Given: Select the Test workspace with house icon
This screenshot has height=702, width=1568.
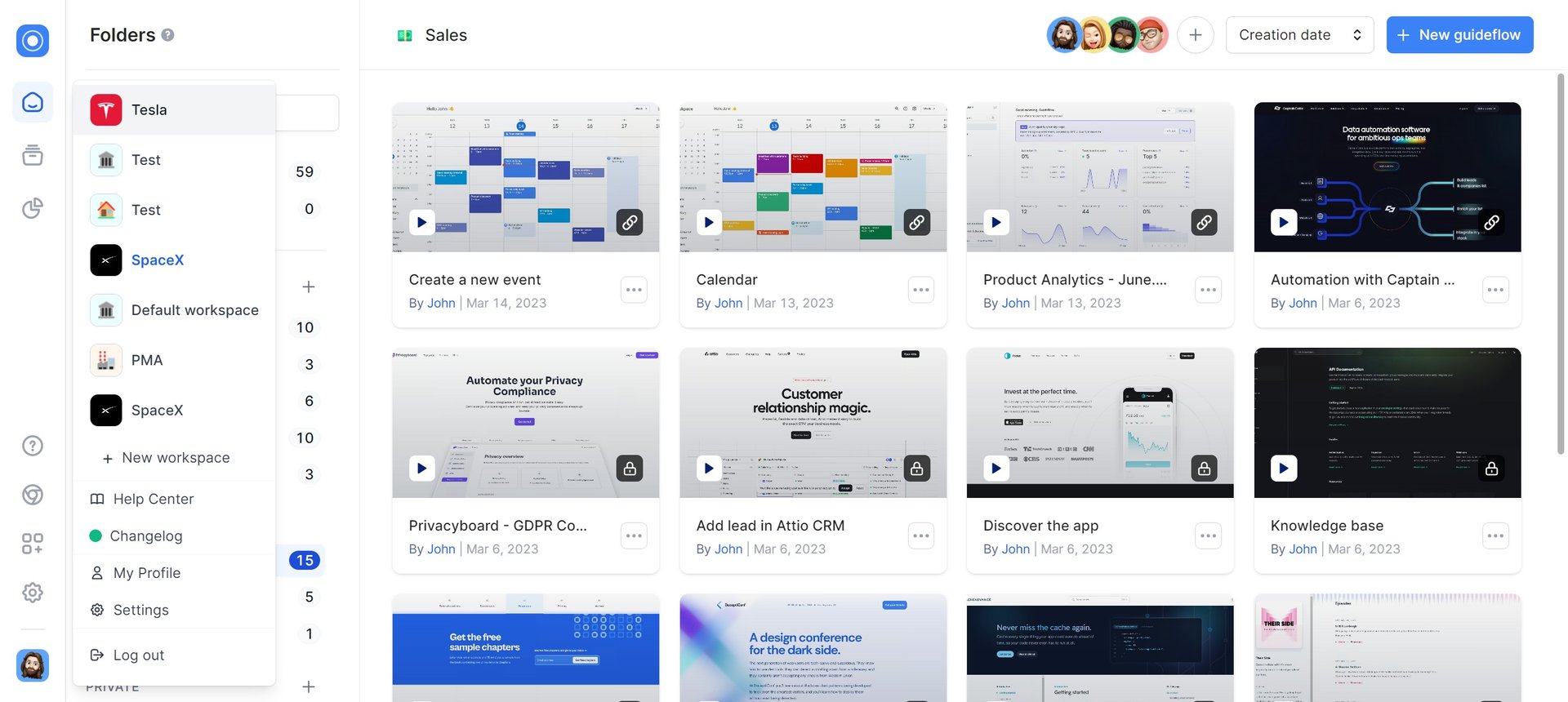Looking at the screenshot, I should click(174, 210).
